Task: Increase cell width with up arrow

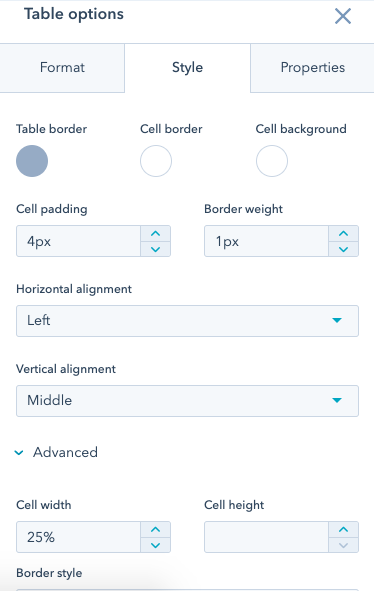Action: point(155,530)
